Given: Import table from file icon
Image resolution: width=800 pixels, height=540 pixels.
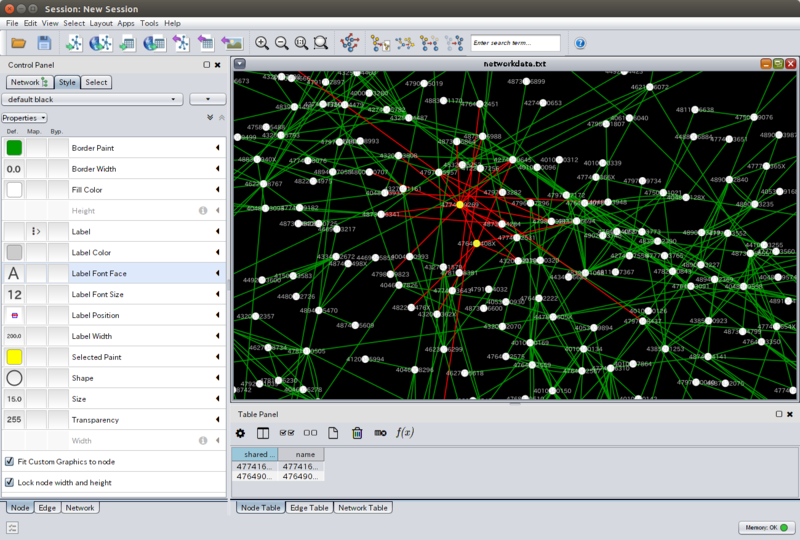Looking at the screenshot, I should click(x=127, y=43).
